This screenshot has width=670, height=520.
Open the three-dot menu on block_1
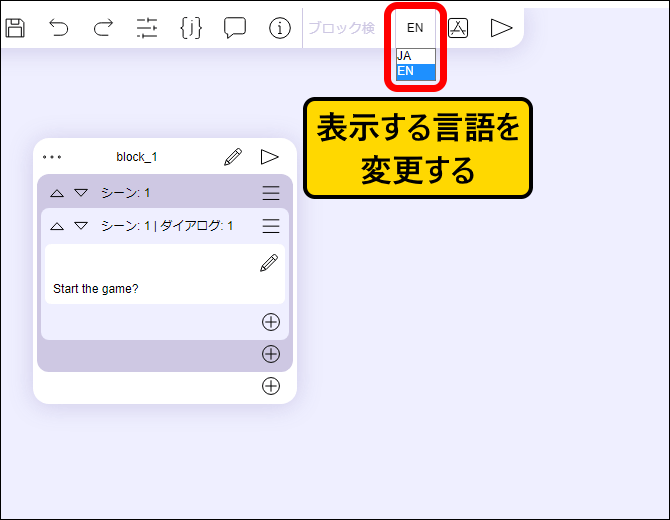click(x=52, y=157)
